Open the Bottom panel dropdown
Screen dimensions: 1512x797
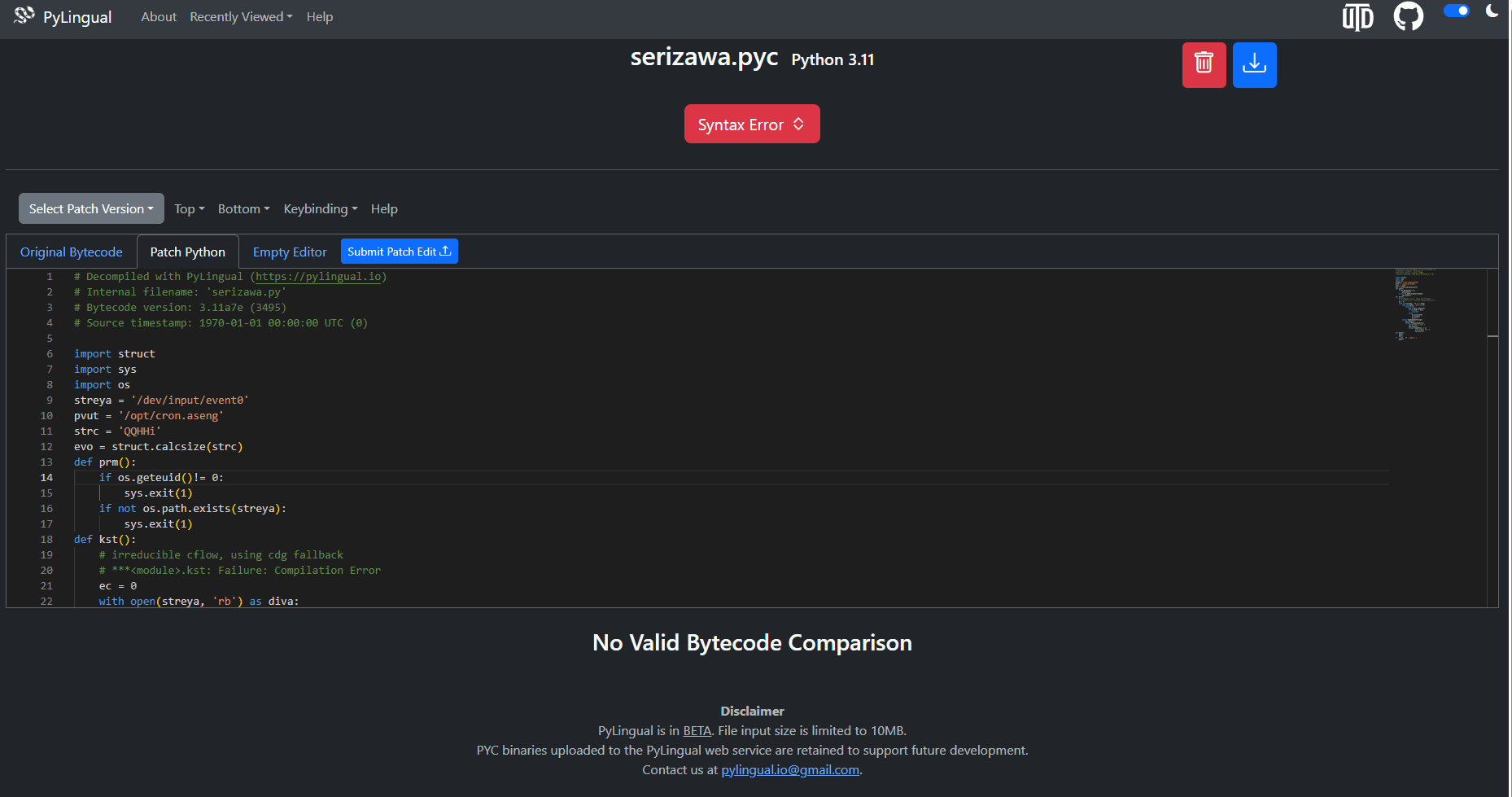click(243, 209)
